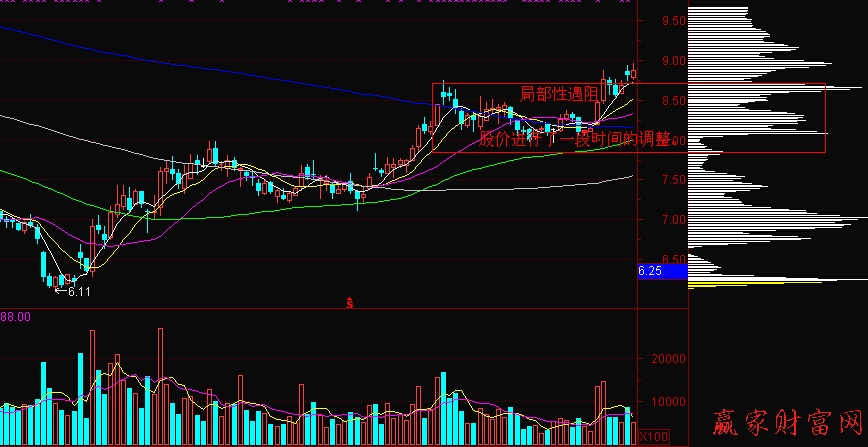
Task: Click the 8.50 price axis label
Action: (x=673, y=101)
